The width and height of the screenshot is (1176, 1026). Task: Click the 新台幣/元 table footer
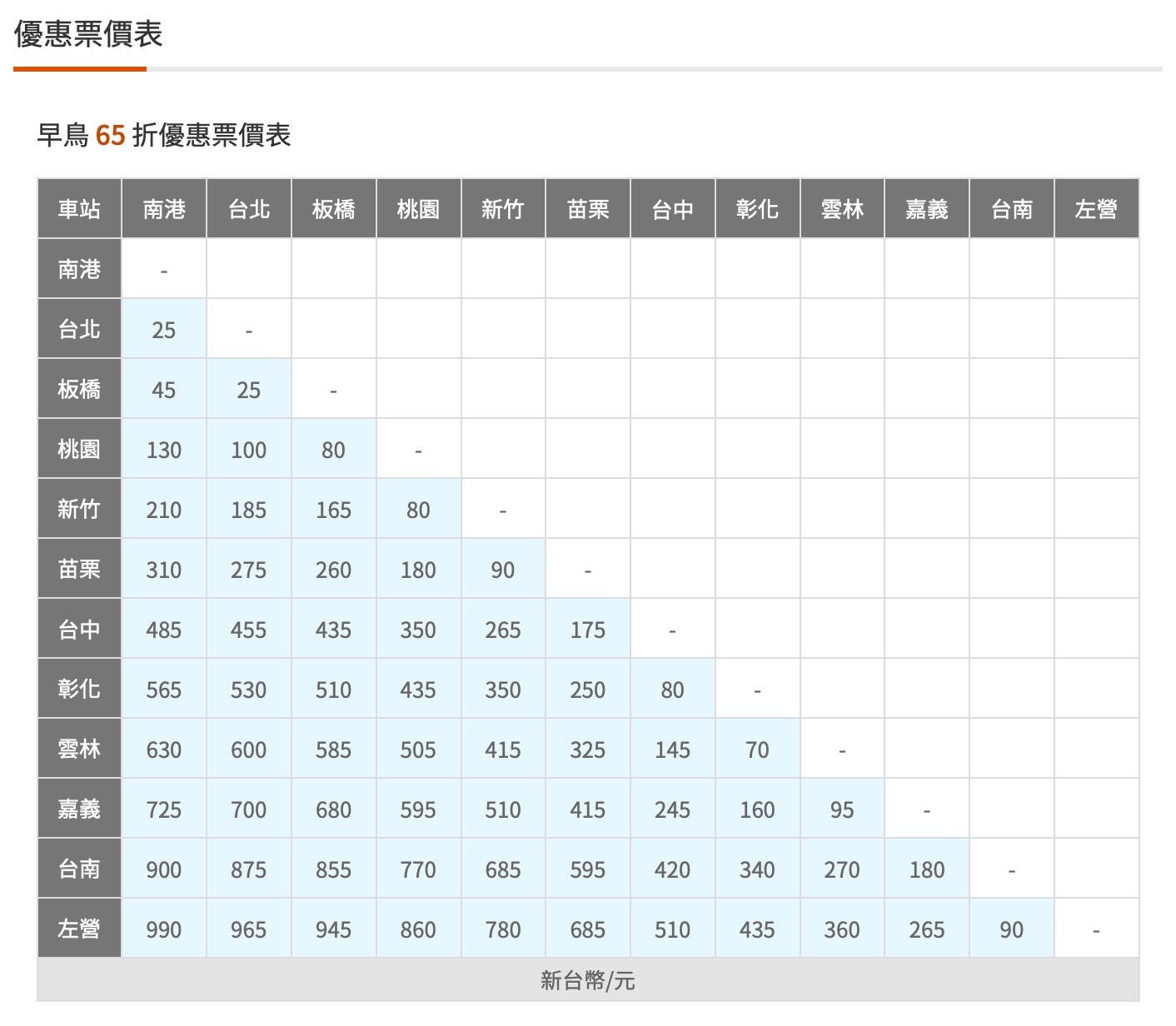coord(587,980)
